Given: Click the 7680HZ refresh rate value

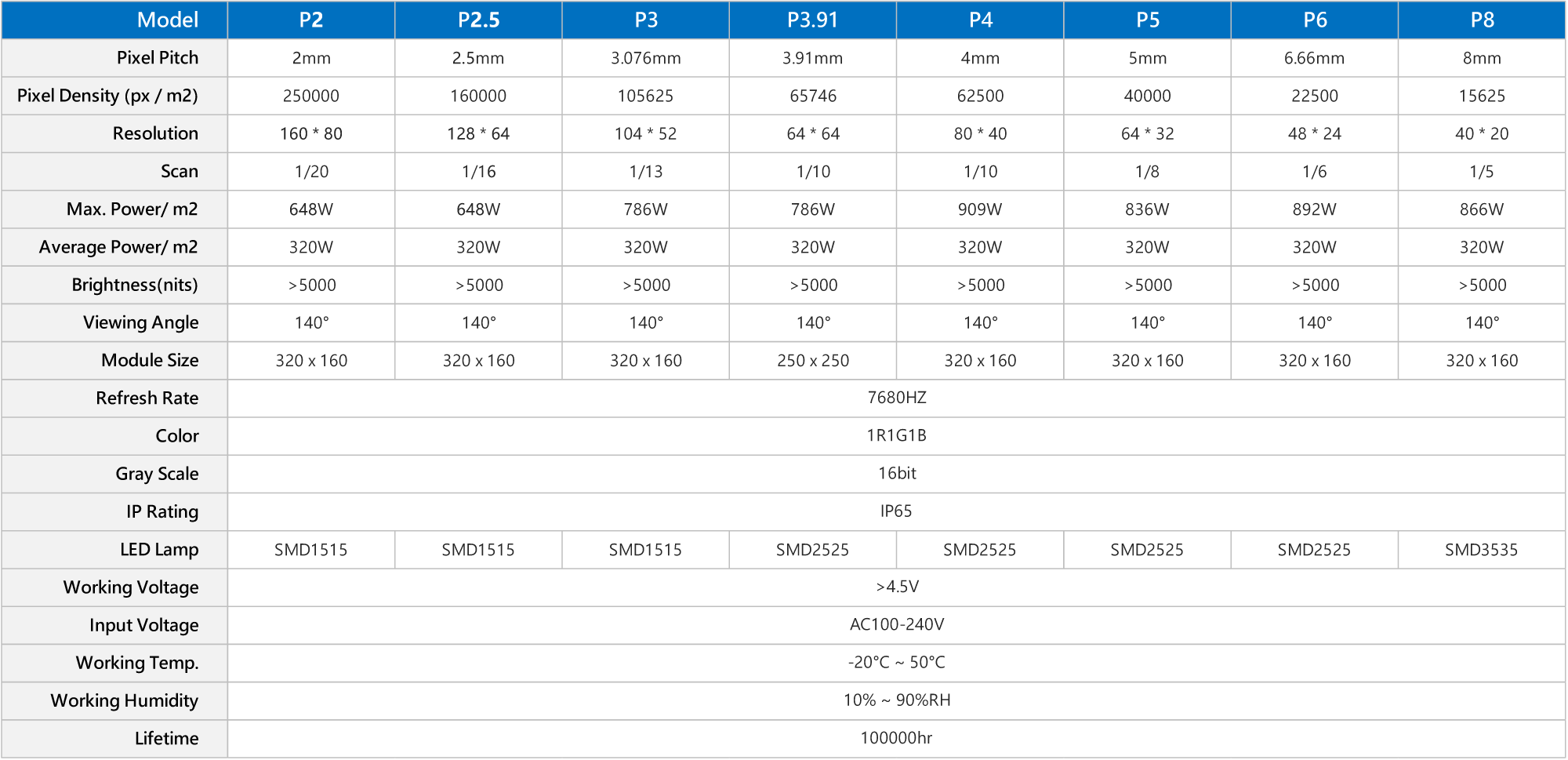Looking at the screenshot, I should (896, 398).
